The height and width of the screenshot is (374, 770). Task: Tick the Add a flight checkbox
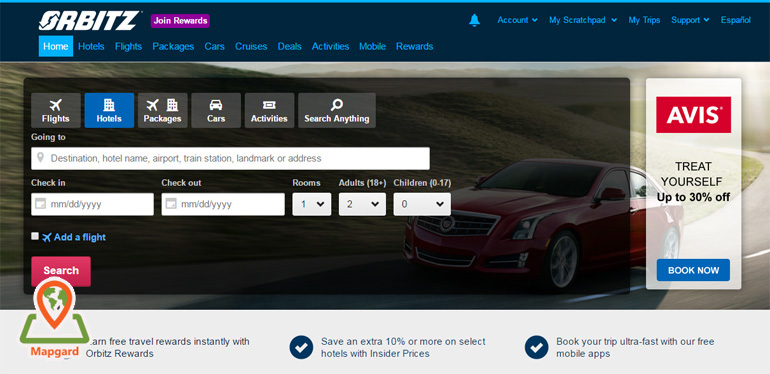pos(35,236)
